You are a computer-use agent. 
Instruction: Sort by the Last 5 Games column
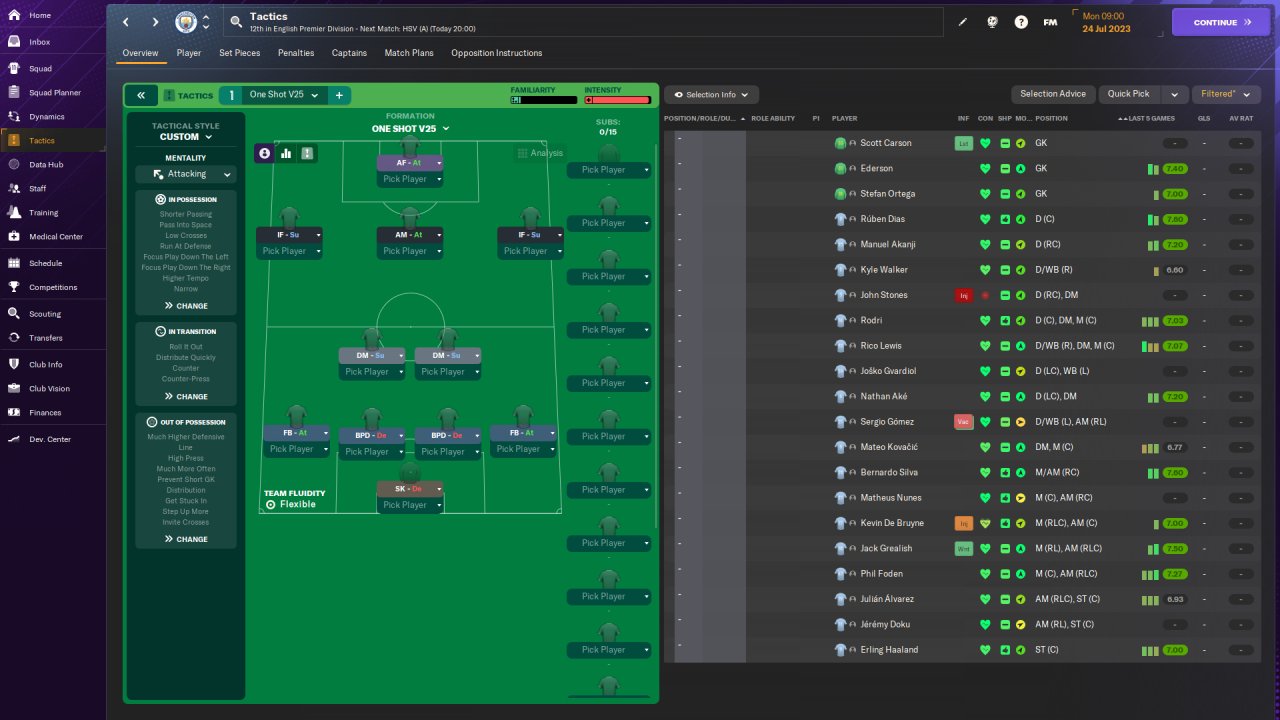(x=1152, y=118)
